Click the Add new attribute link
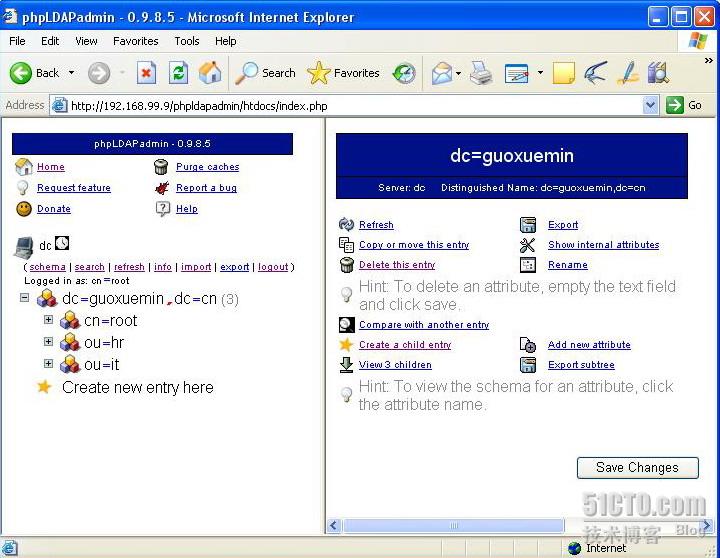The width and height of the screenshot is (720, 558). [x=589, y=345]
